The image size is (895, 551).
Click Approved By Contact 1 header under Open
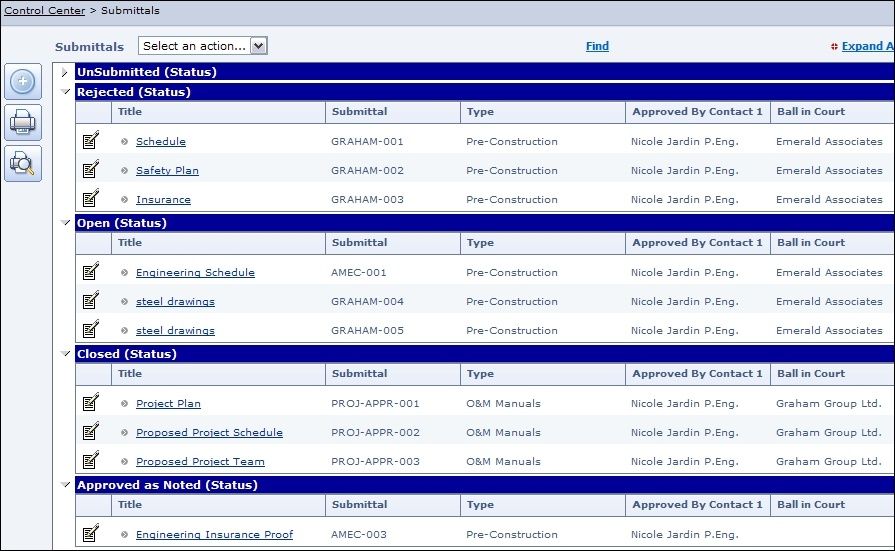(698, 243)
